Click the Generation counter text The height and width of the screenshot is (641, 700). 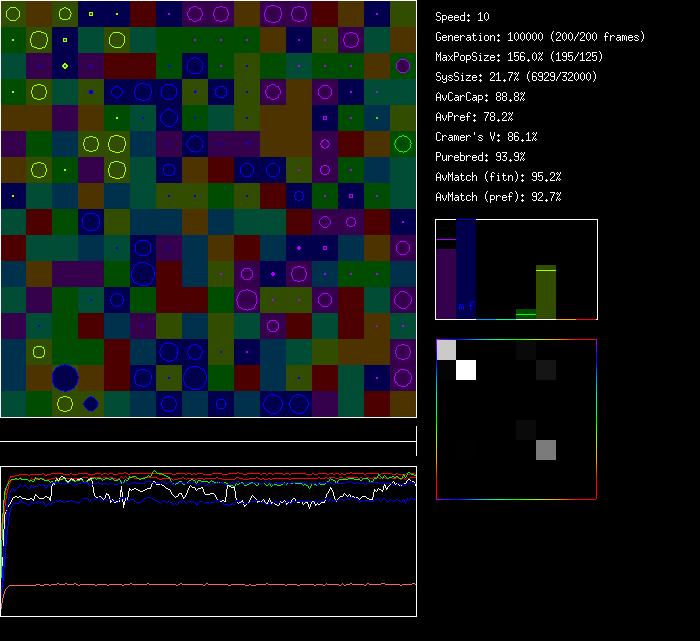click(x=540, y=37)
